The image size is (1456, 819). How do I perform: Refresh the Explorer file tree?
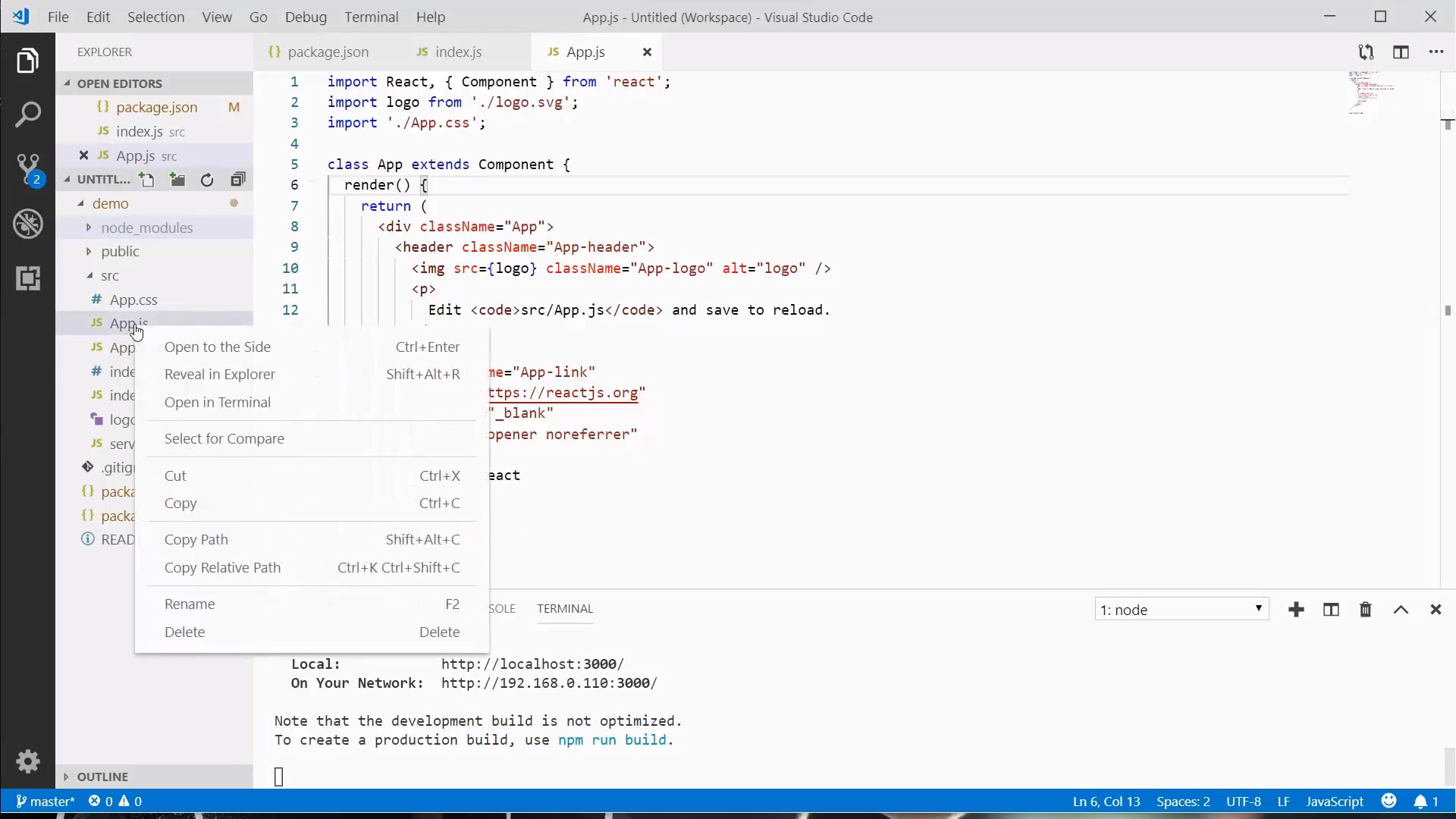coord(207,180)
